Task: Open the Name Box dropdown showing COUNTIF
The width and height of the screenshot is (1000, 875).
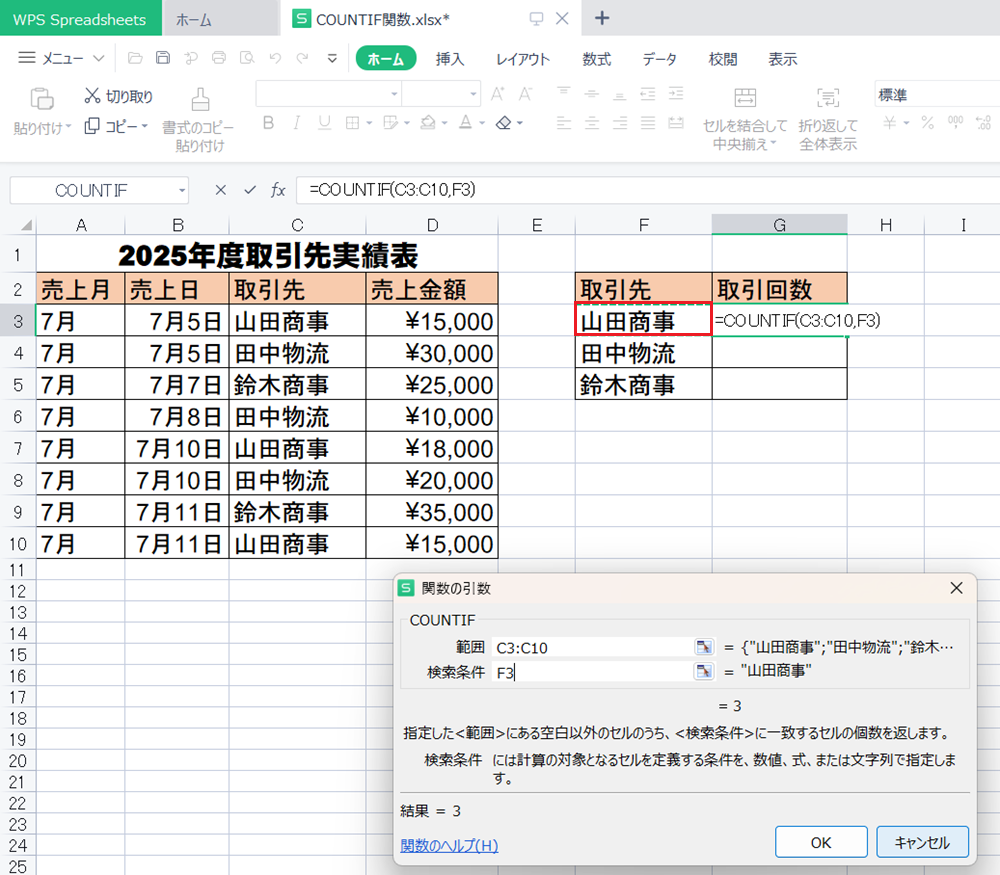Action: [182, 190]
